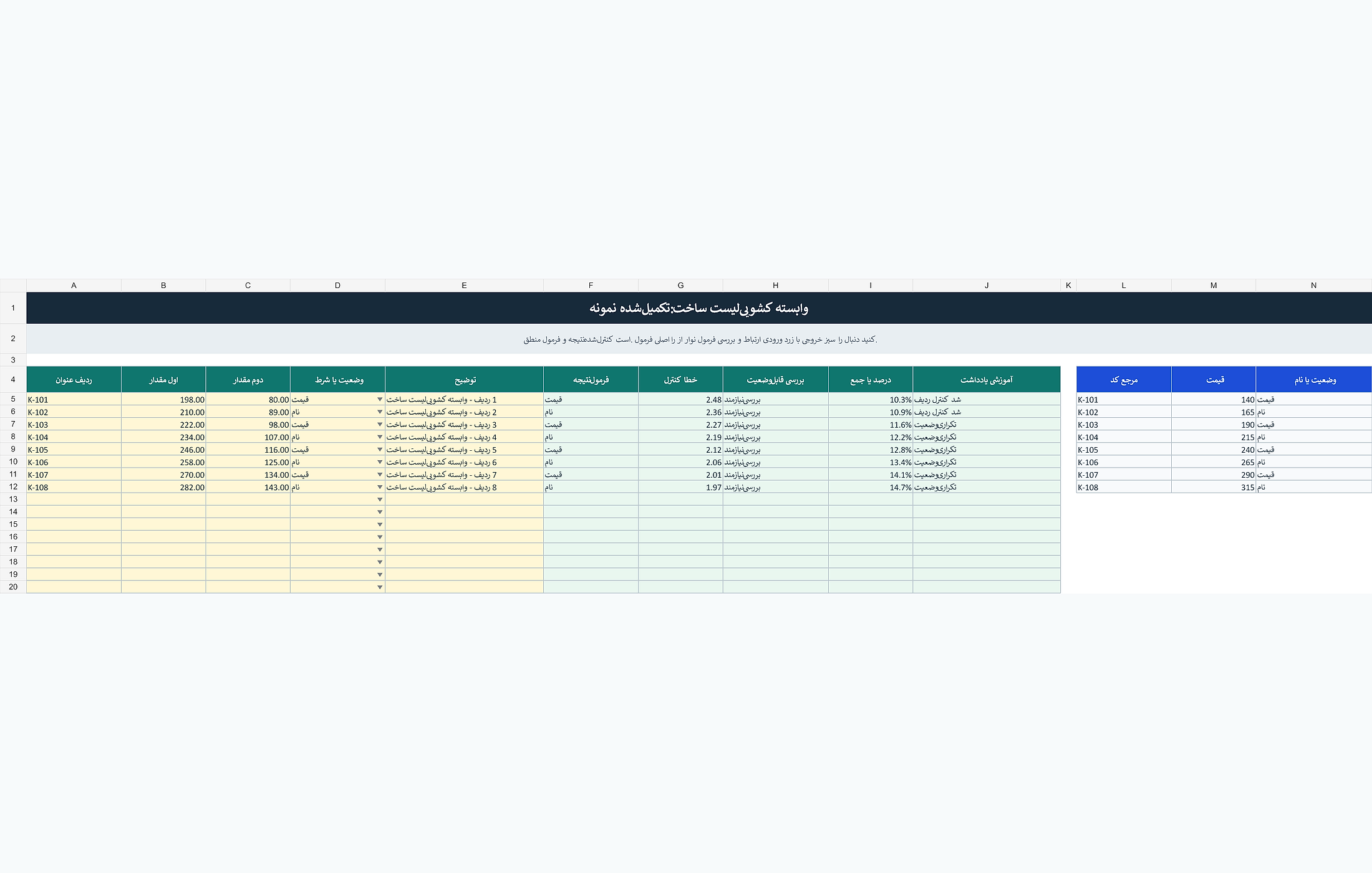Click the row 4 header number
Image resolution: width=1372 pixels, height=873 pixels.
[13, 379]
